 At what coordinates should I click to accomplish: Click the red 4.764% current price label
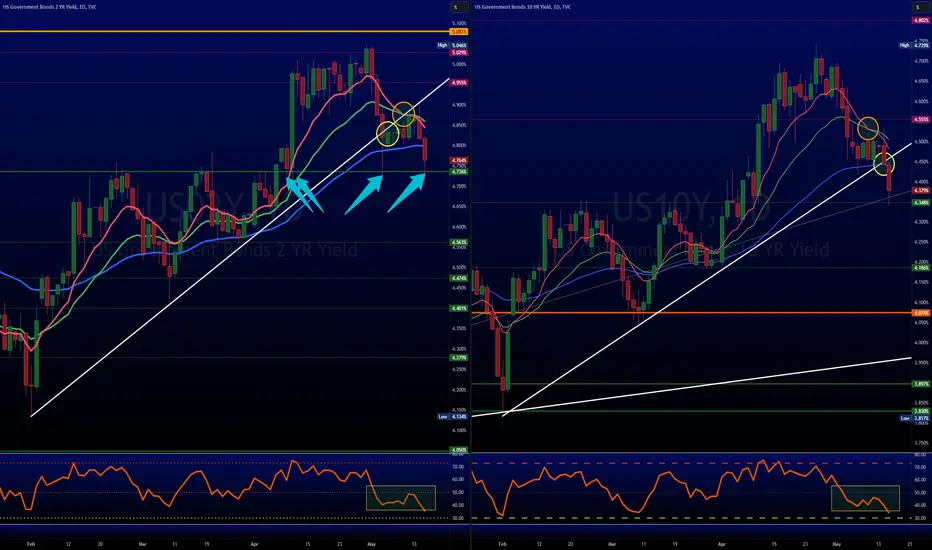point(459,161)
